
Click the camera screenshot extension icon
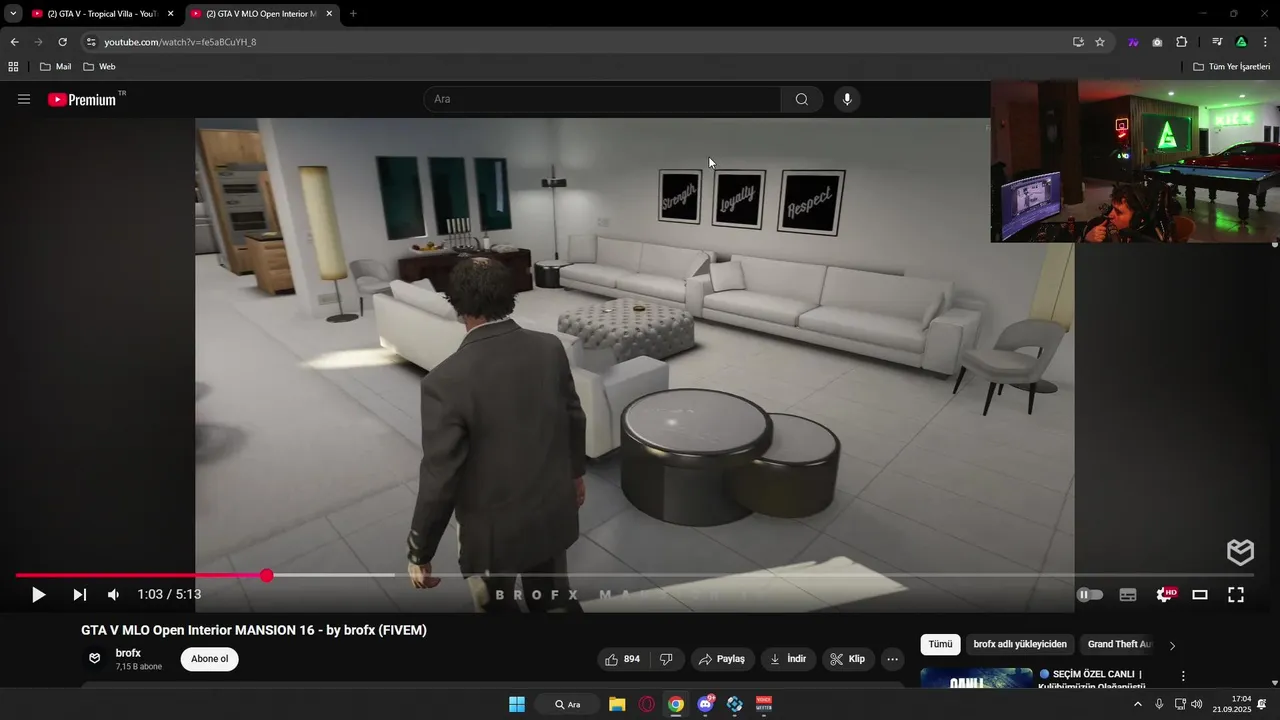[1157, 42]
